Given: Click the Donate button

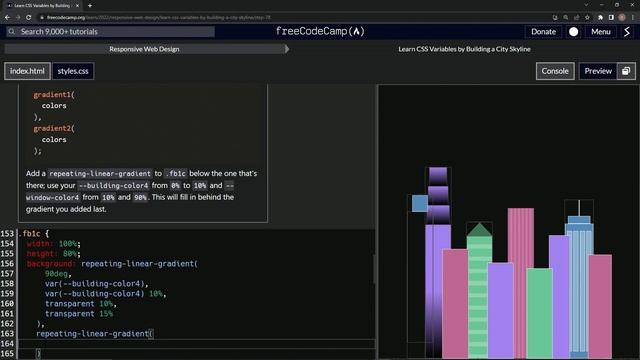Looking at the screenshot, I should 543,31.
